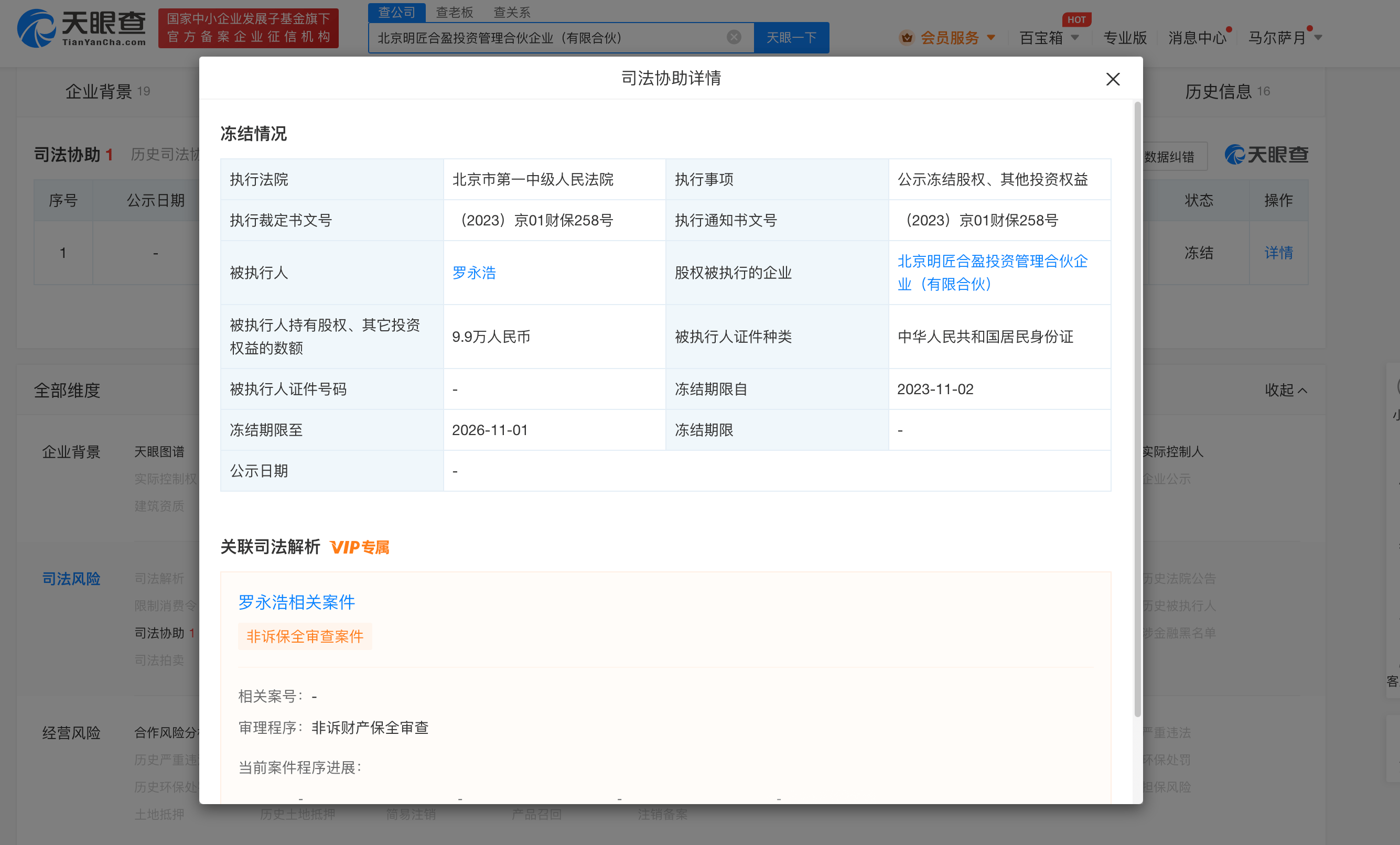Switch to the 查老板 tab
The image size is (1400, 845).
click(455, 13)
